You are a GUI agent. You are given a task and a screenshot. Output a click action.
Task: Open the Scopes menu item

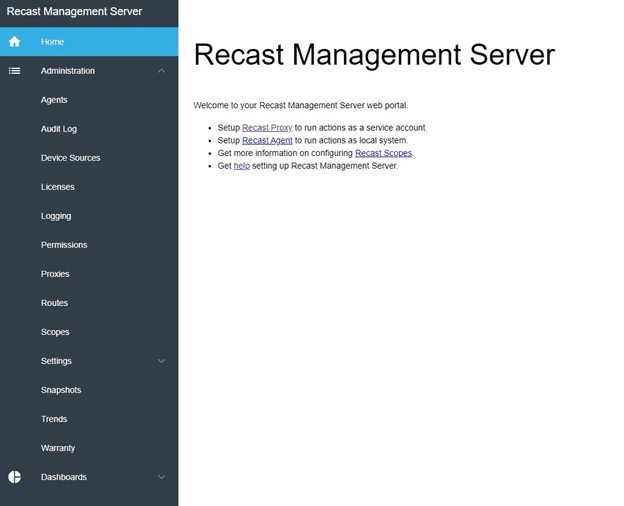(55, 332)
